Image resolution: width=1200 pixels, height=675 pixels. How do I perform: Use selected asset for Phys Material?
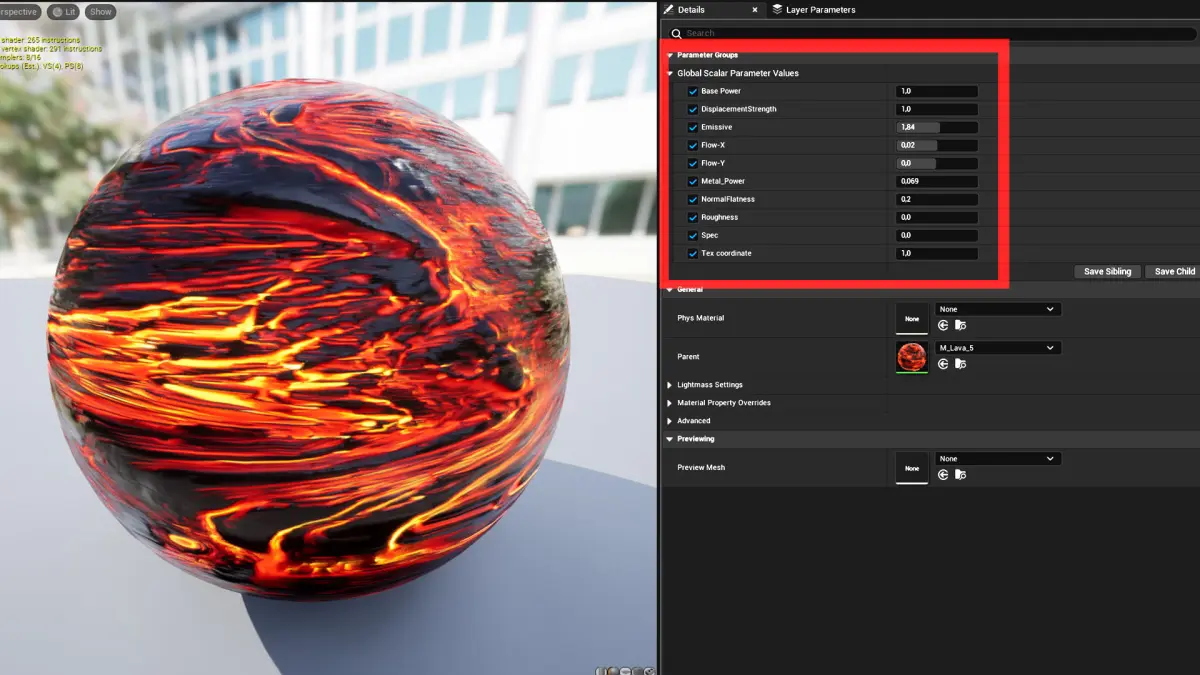[943, 325]
